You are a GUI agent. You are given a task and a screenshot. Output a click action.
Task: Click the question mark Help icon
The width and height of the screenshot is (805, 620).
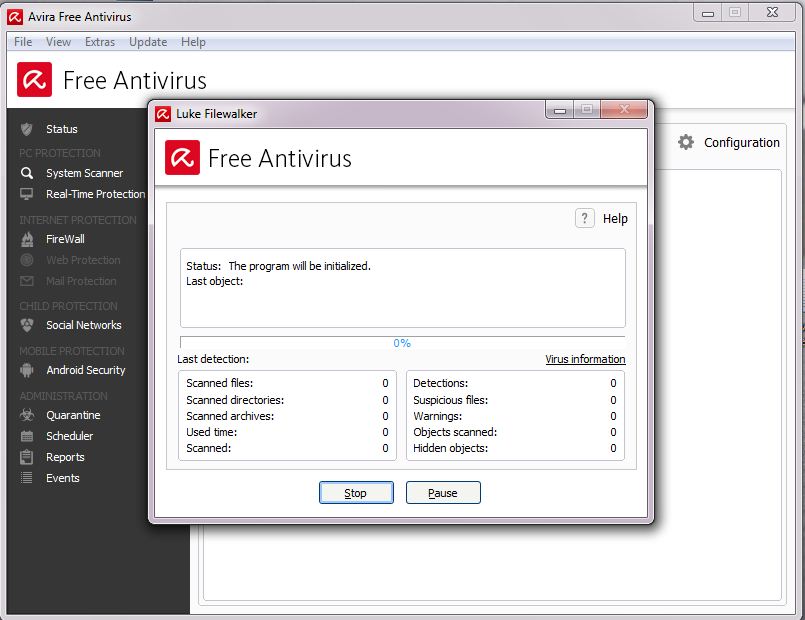(x=585, y=218)
